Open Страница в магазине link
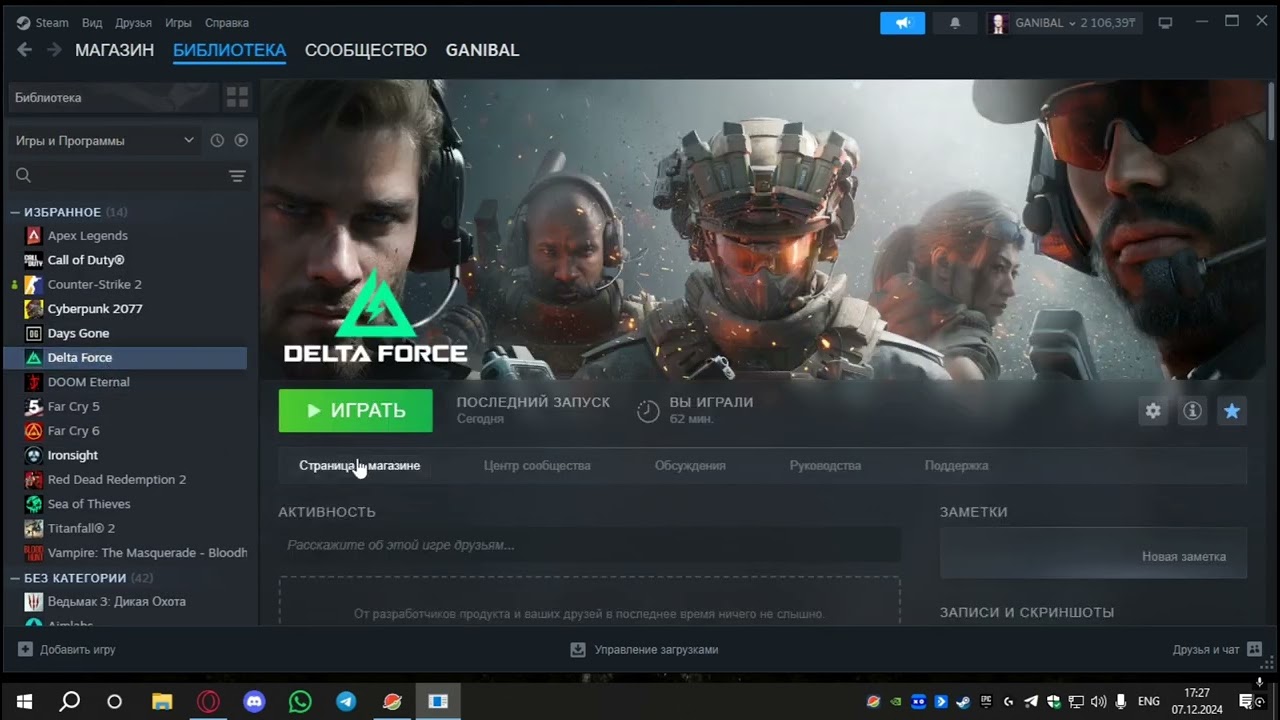The height and width of the screenshot is (720, 1280). (359, 466)
